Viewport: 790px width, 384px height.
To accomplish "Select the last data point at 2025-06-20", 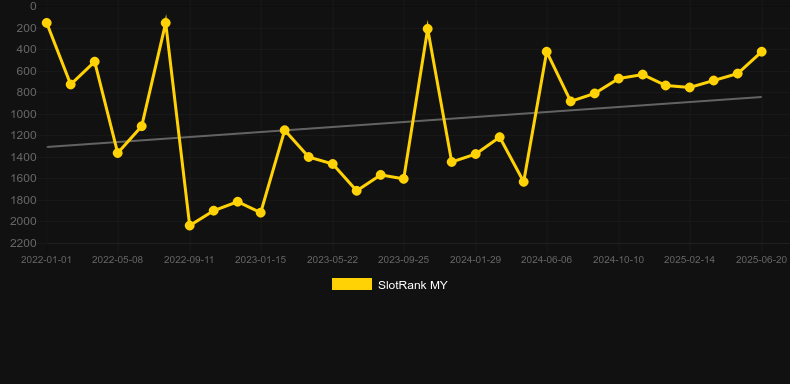I will coord(761,52).
